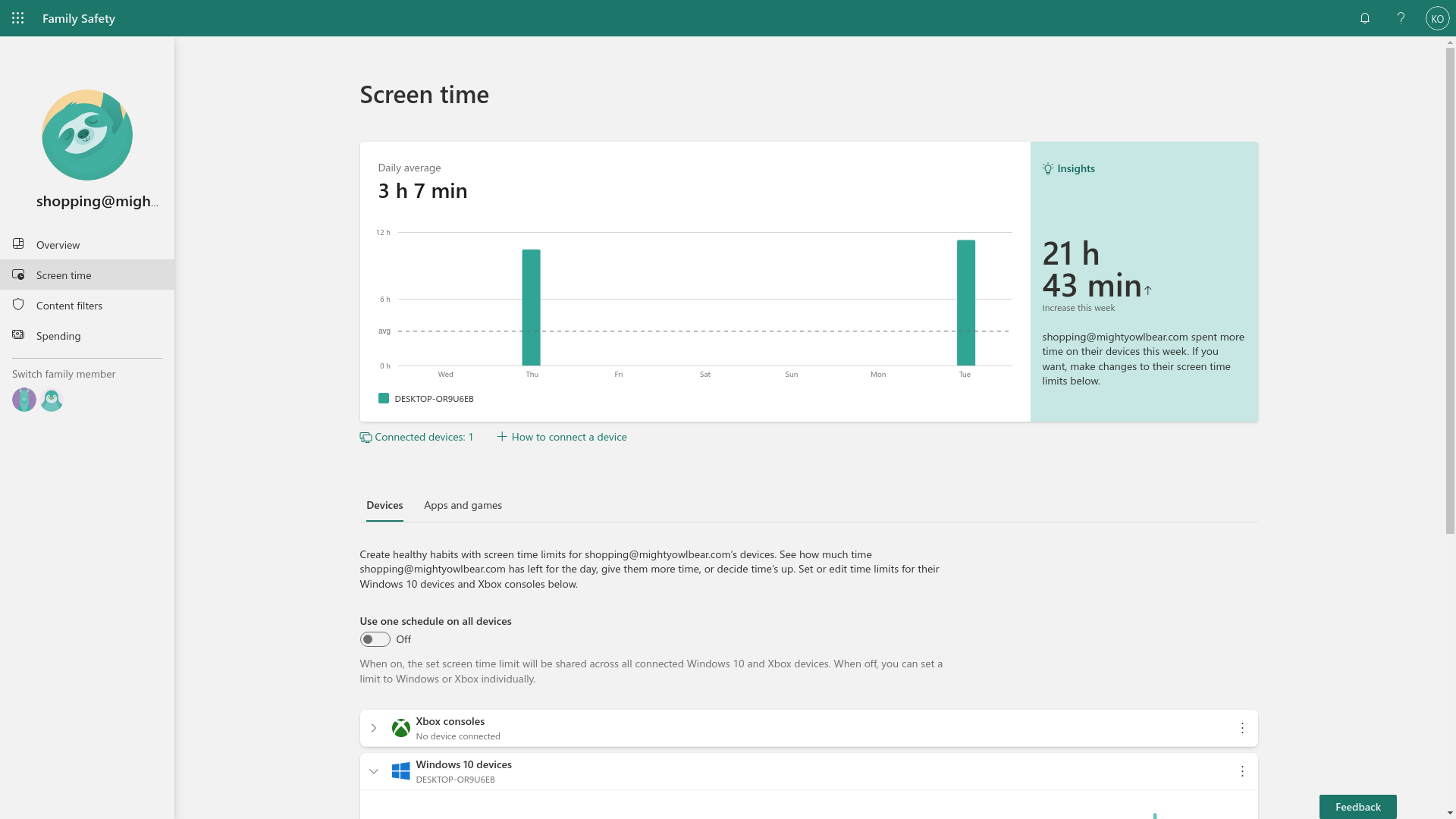
Task: Click the 'shopping@migh...' account name
Action: click(98, 201)
